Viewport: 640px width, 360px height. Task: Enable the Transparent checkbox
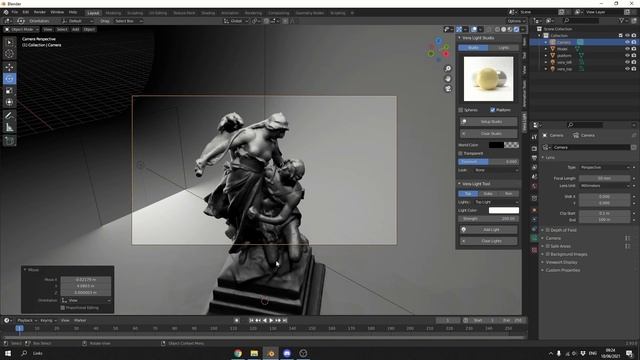point(460,153)
